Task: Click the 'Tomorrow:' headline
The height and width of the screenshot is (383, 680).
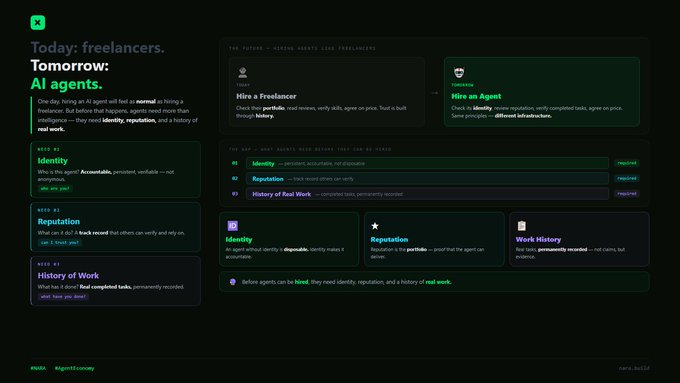Action: (x=70, y=65)
